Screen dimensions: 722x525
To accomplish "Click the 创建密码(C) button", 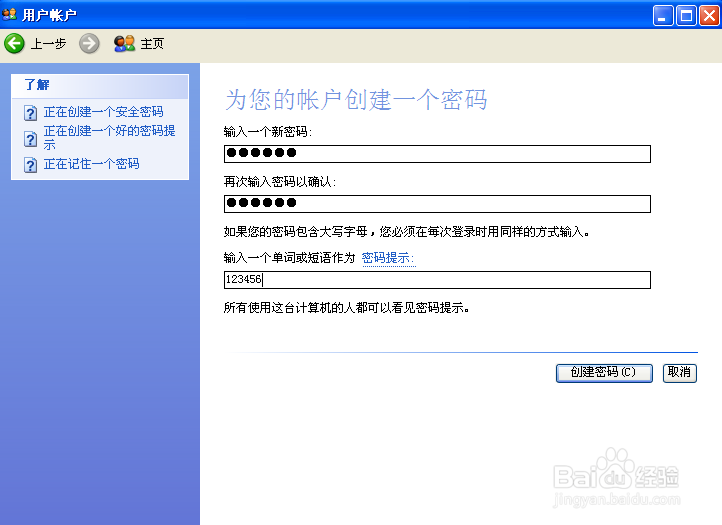I will pyautogui.click(x=604, y=373).
